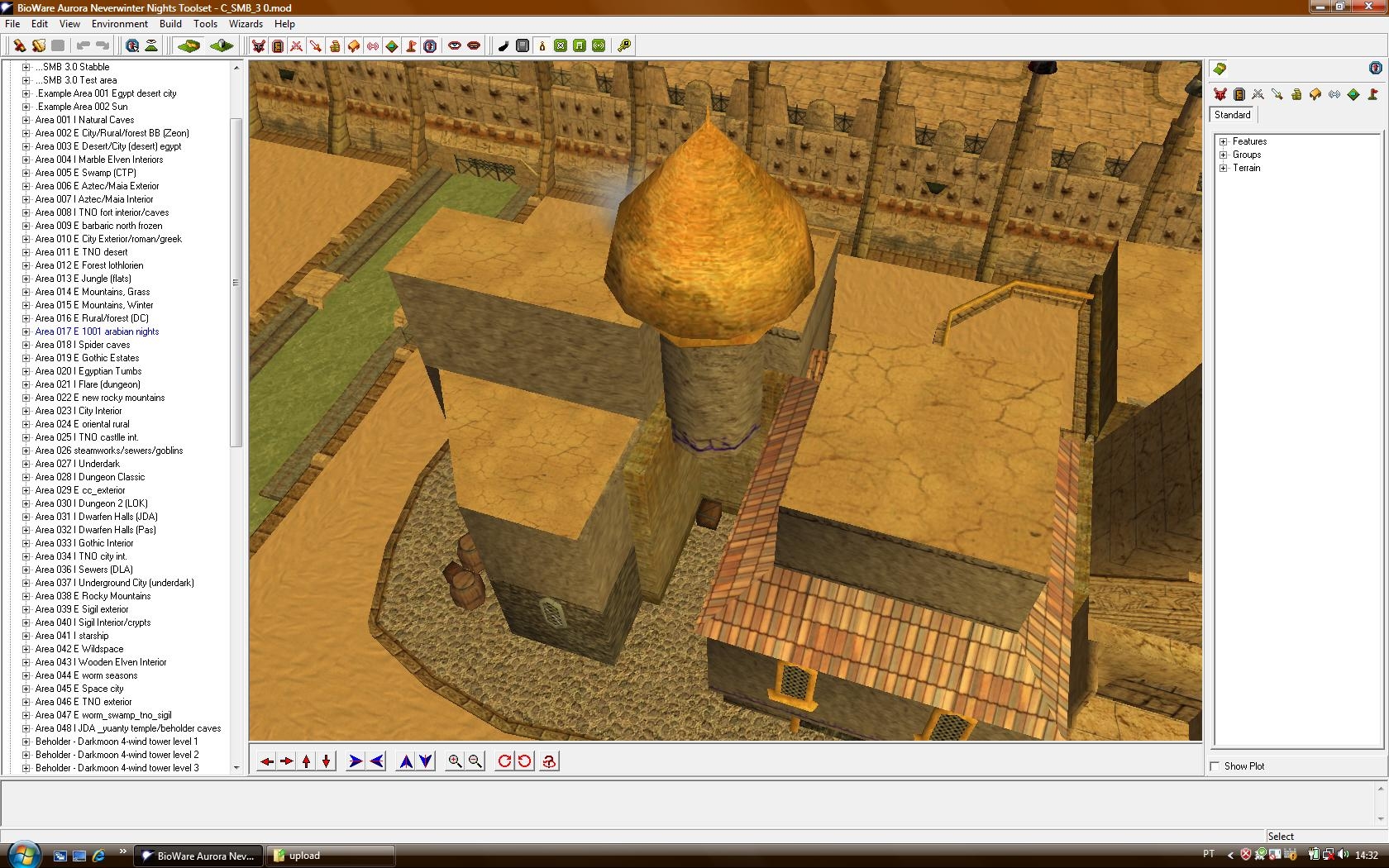Select the Standard palette tab
The image size is (1389, 868).
click(1232, 115)
